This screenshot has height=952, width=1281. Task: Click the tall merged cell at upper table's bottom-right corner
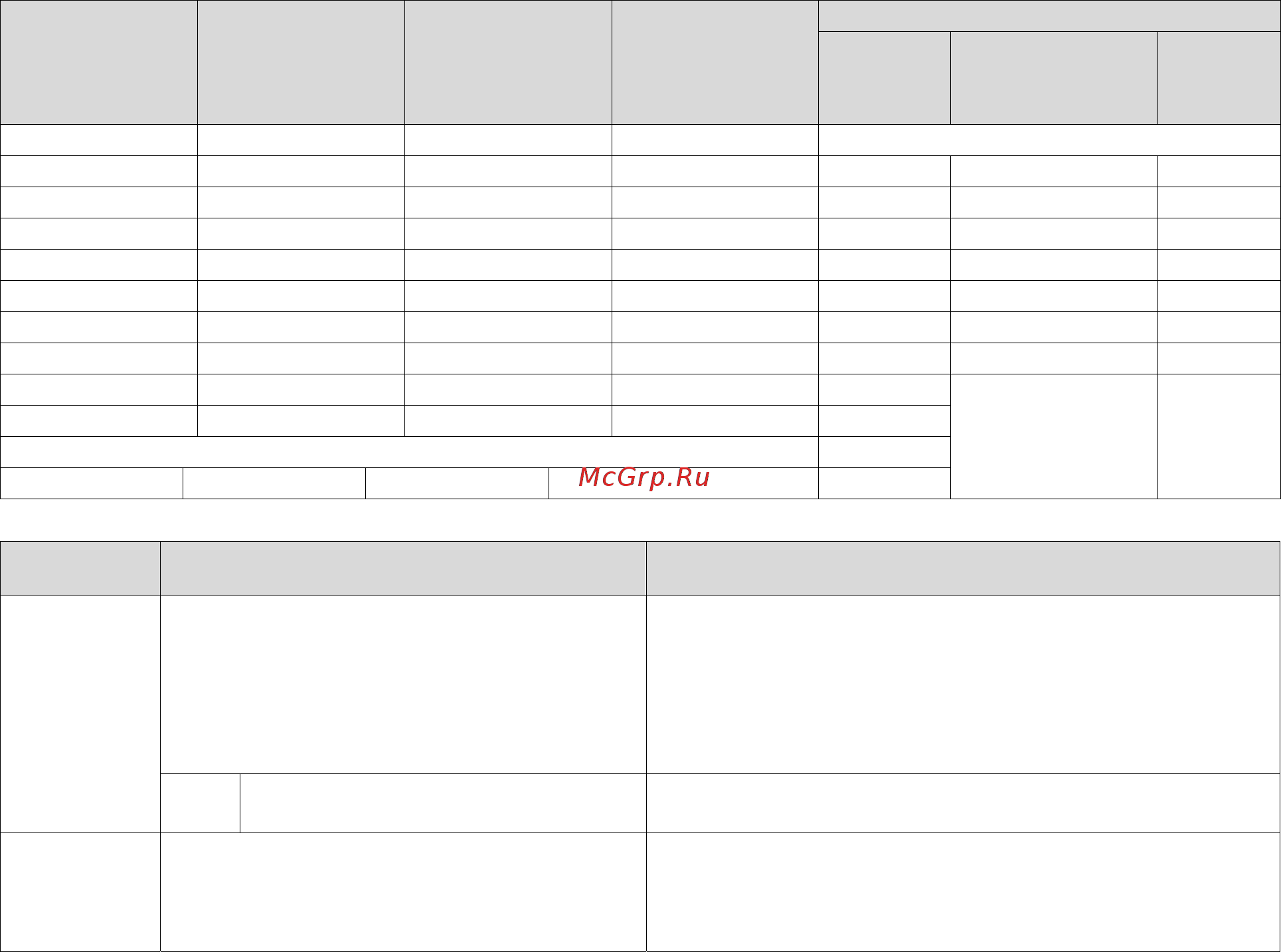(1219, 436)
